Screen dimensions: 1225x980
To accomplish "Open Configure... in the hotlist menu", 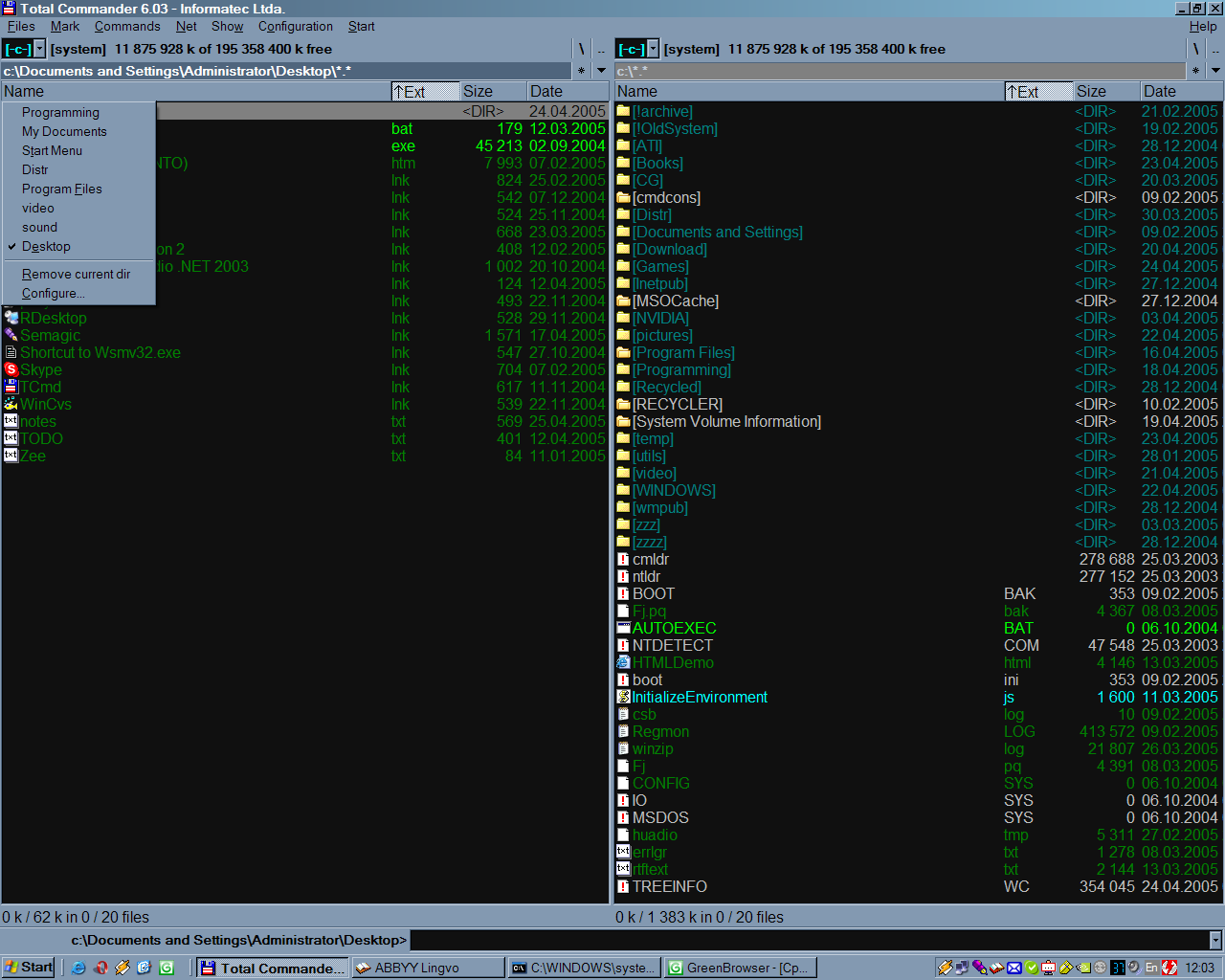I will (x=78, y=294).
